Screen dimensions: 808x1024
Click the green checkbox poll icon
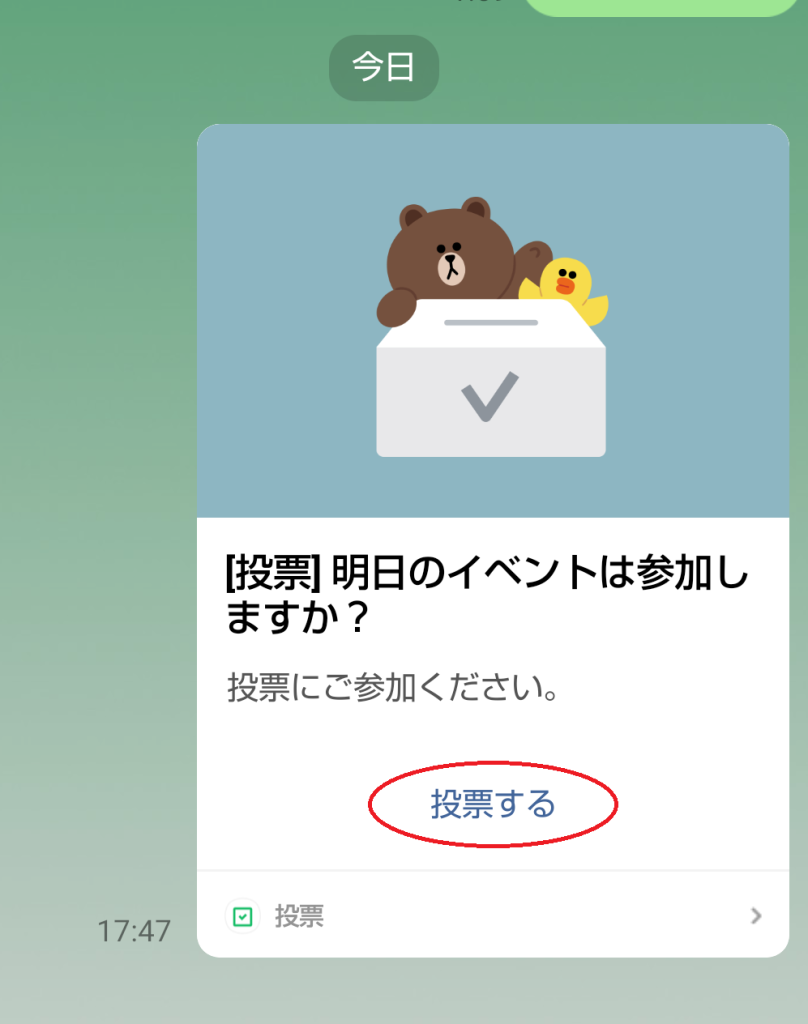(x=243, y=916)
